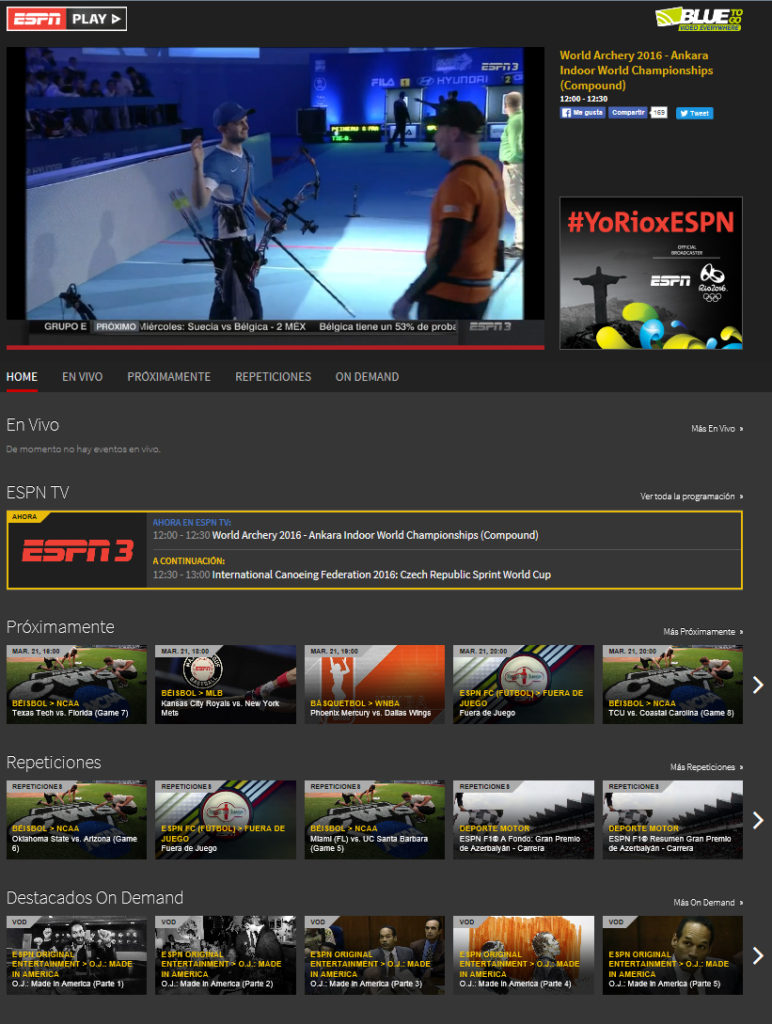The width and height of the screenshot is (772, 1024).
Task: Tweet this archery broadcast
Action: click(694, 113)
